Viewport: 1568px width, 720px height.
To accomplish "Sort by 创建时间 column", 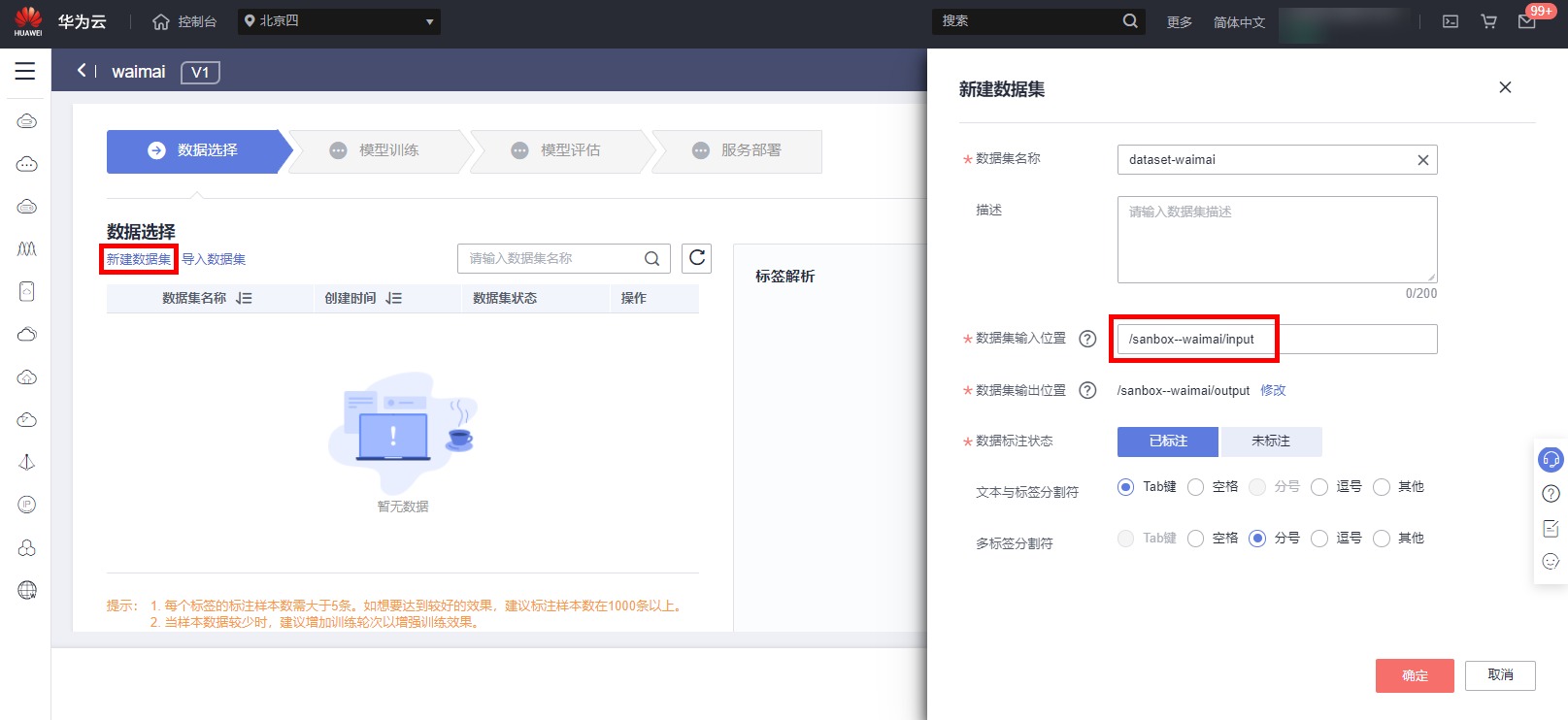I will click(x=393, y=299).
